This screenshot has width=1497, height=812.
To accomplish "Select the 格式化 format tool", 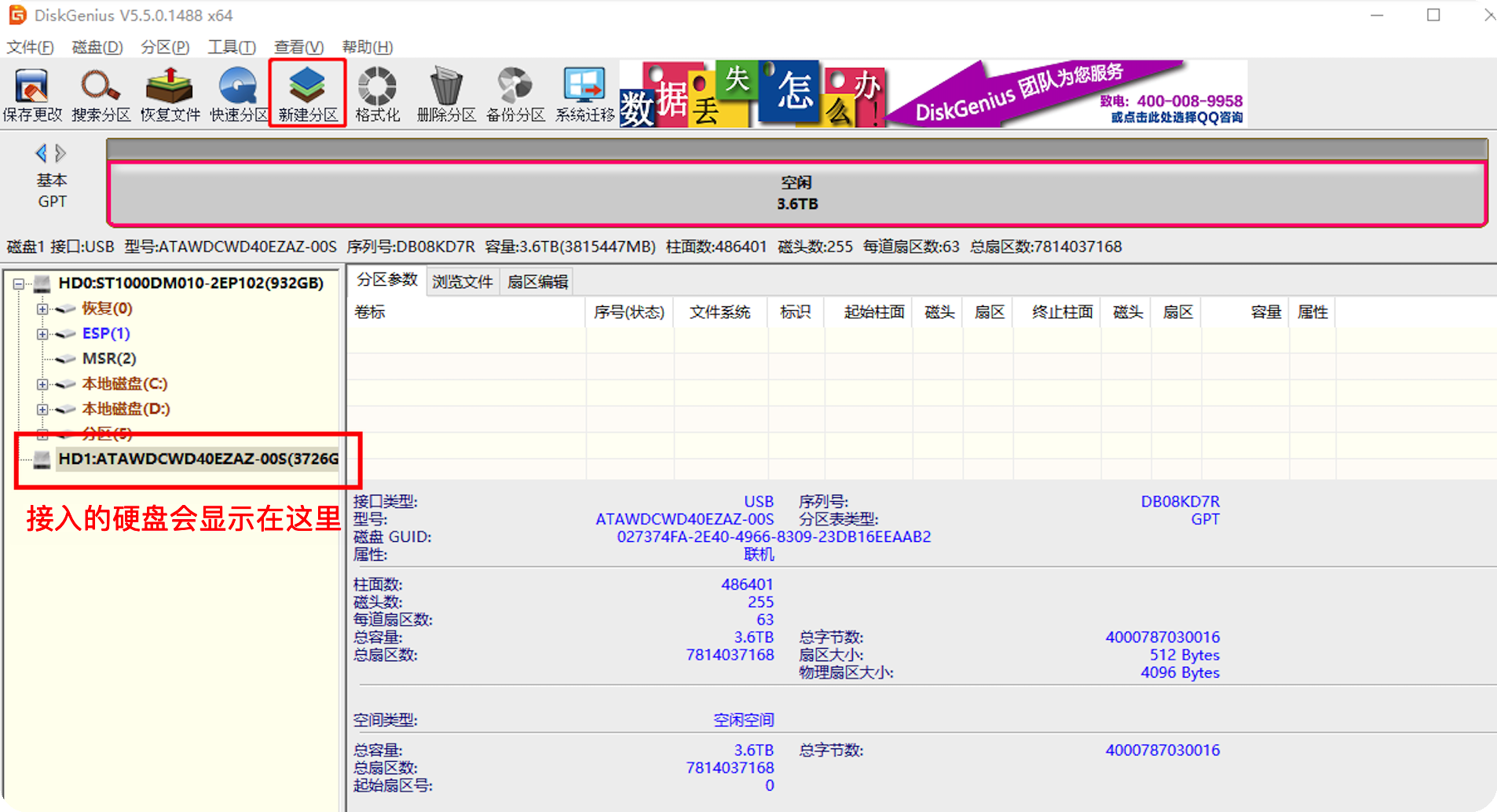I will [377, 94].
